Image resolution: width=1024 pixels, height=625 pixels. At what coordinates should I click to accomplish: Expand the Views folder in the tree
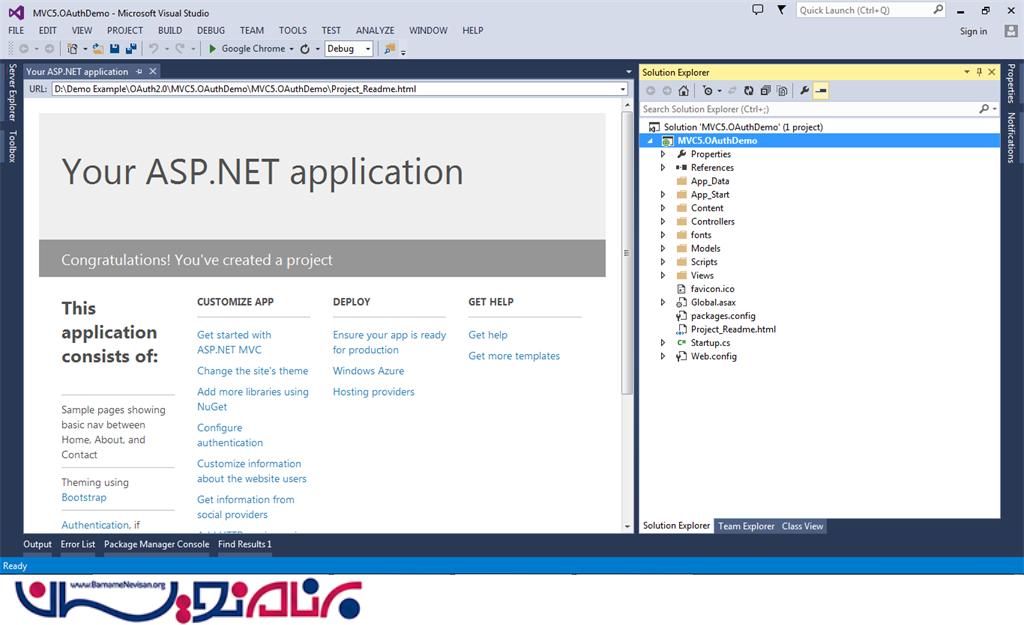click(663, 276)
